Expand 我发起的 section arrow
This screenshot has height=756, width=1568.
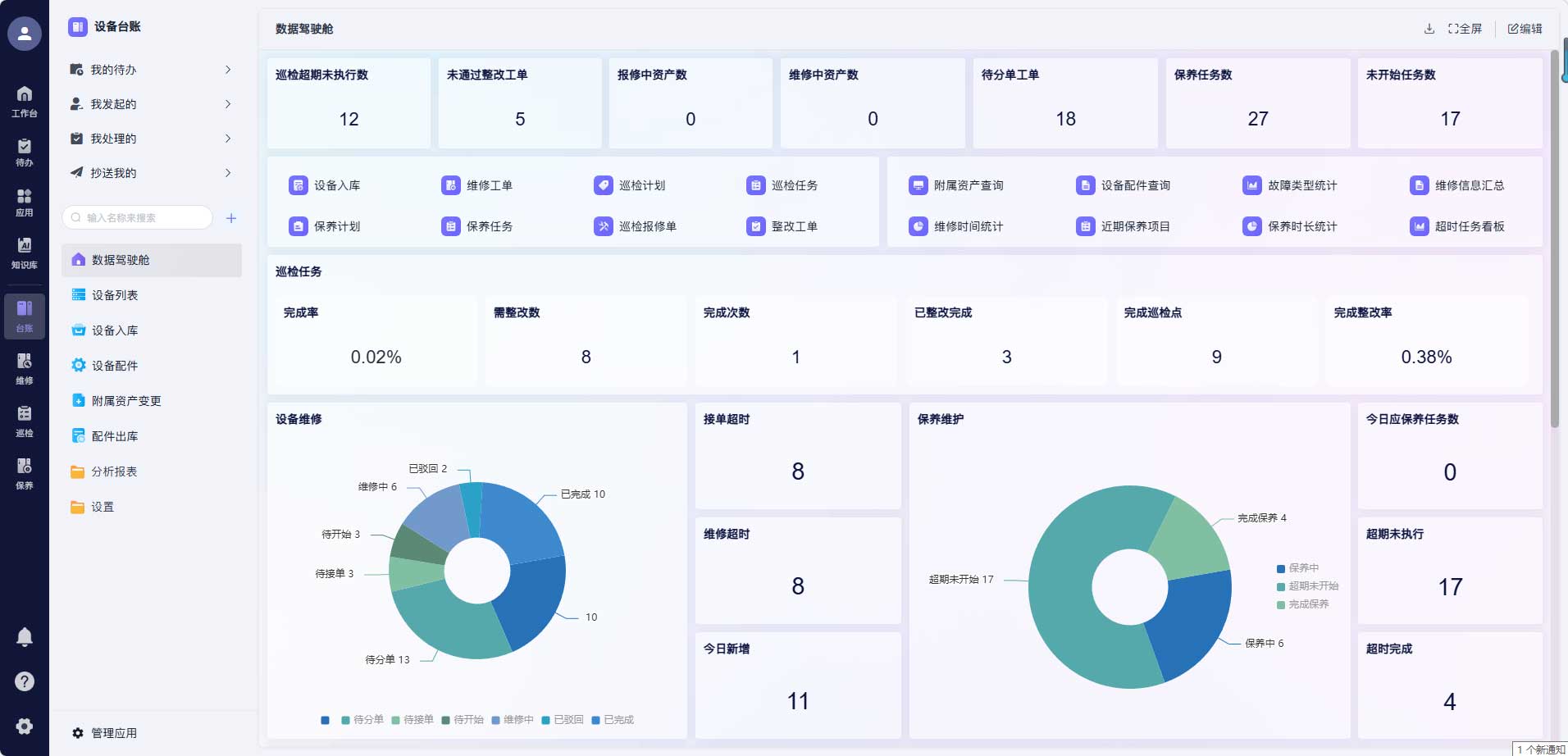coord(228,104)
